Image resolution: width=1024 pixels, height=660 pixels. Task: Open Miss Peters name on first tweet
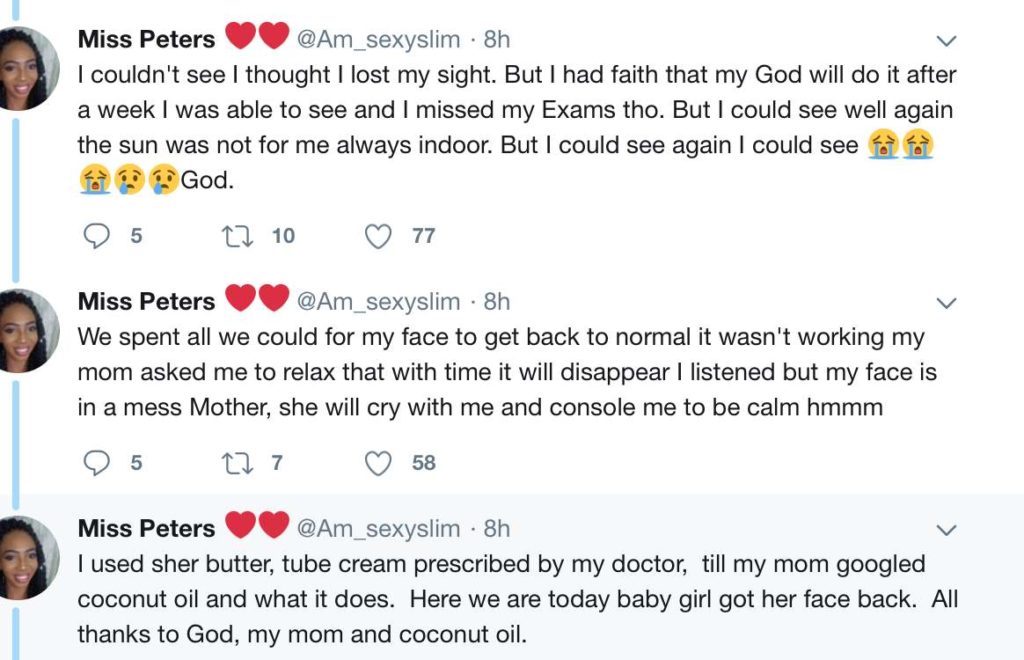146,39
